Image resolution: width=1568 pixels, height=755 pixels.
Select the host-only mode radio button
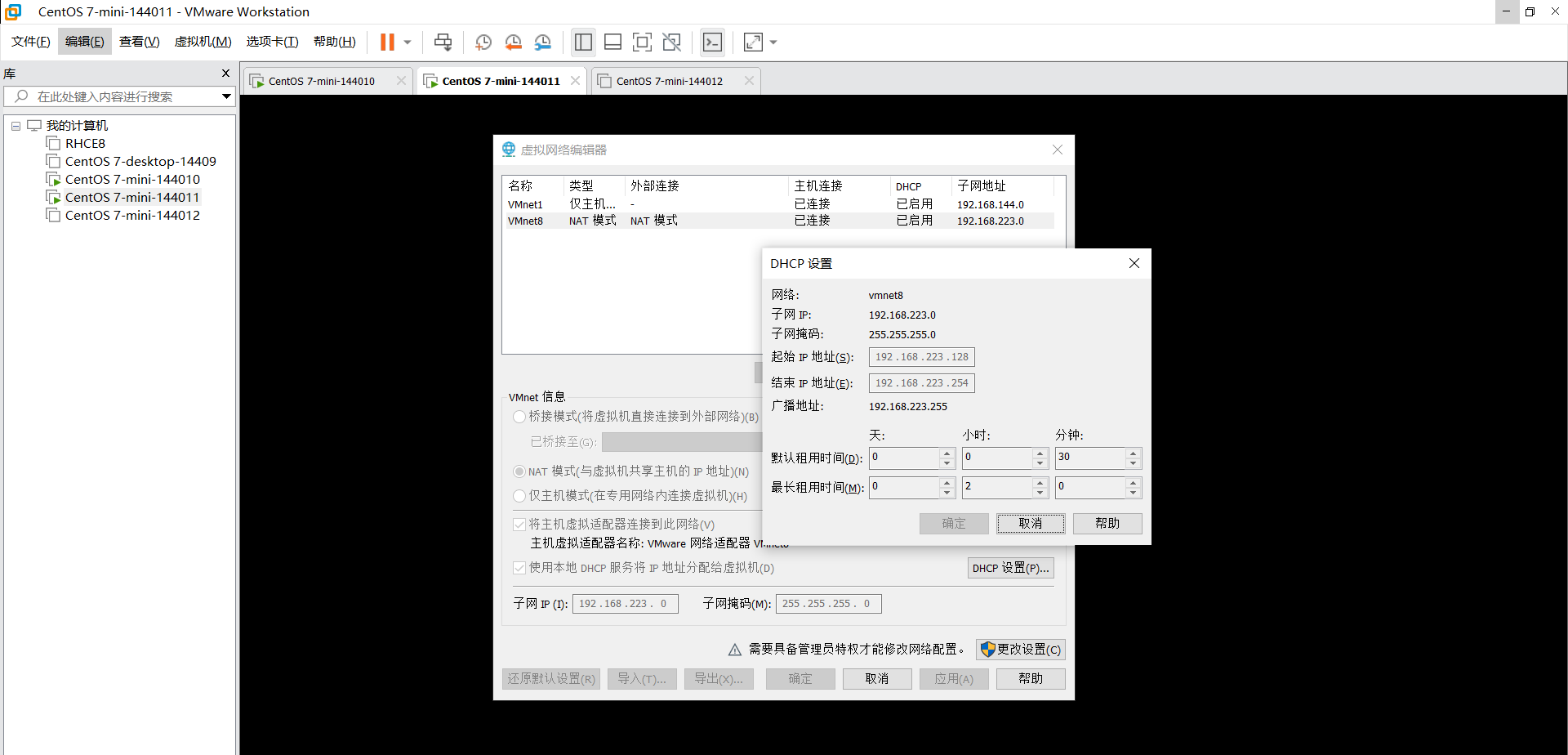tap(519, 496)
